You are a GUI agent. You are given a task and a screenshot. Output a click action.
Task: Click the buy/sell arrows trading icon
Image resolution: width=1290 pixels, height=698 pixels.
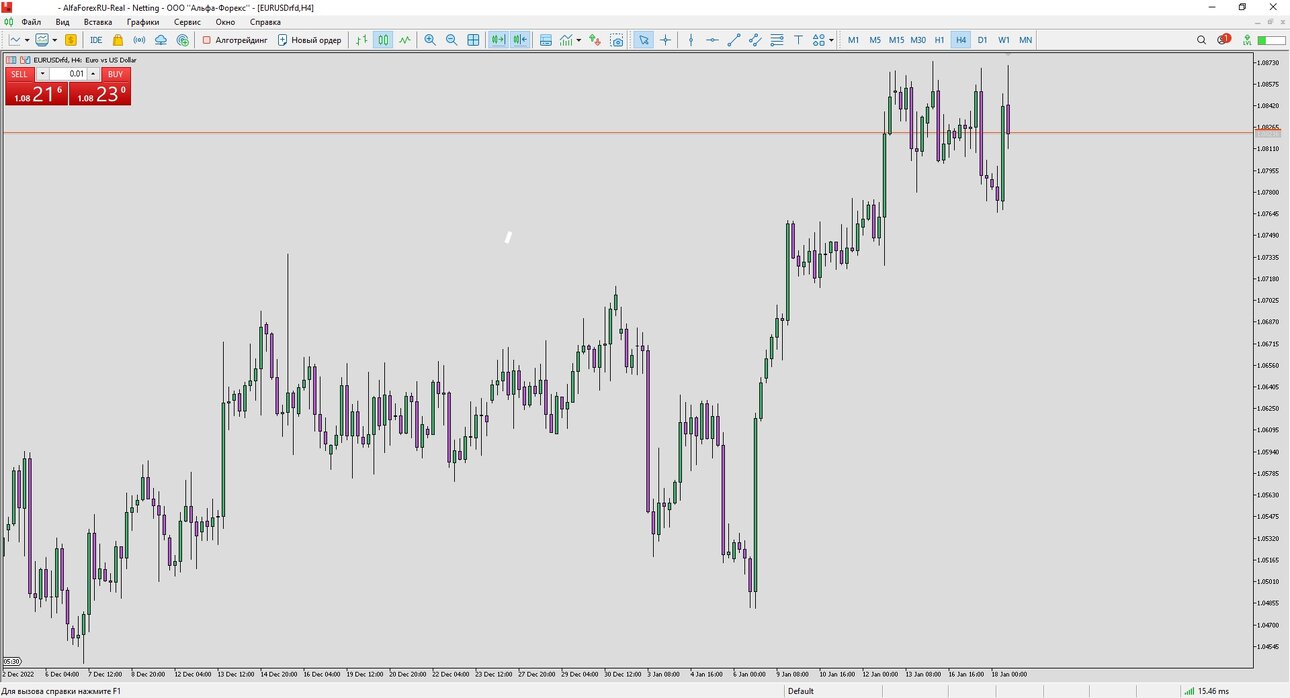[x=595, y=40]
